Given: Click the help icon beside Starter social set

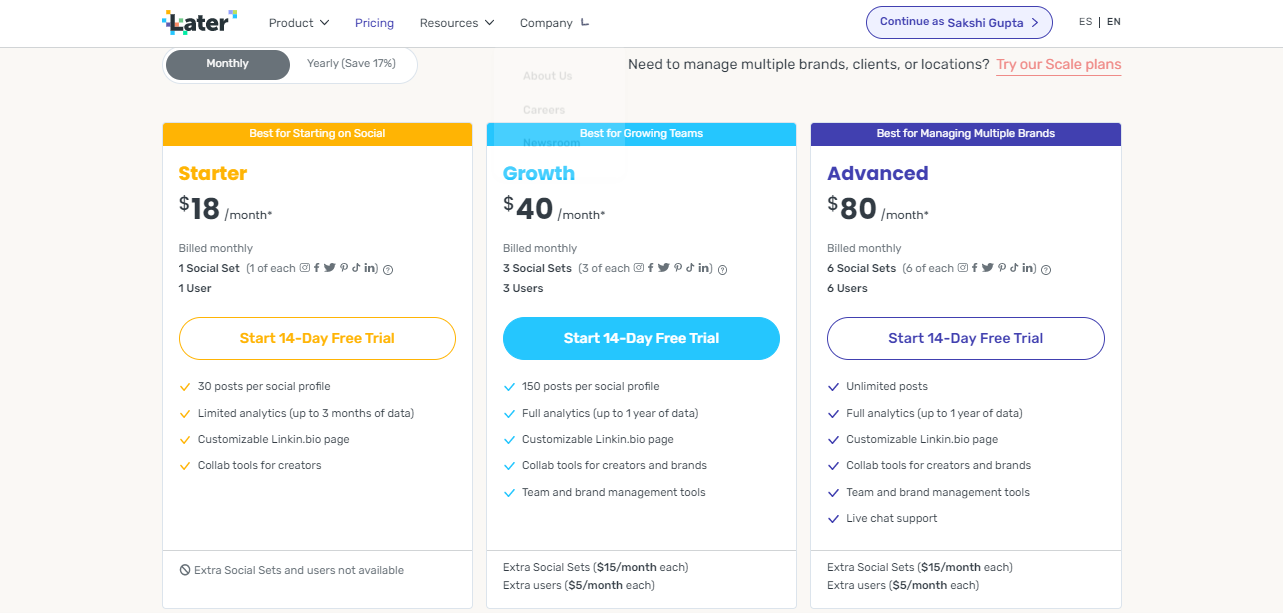Looking at the screenshot, I should 388,269.
